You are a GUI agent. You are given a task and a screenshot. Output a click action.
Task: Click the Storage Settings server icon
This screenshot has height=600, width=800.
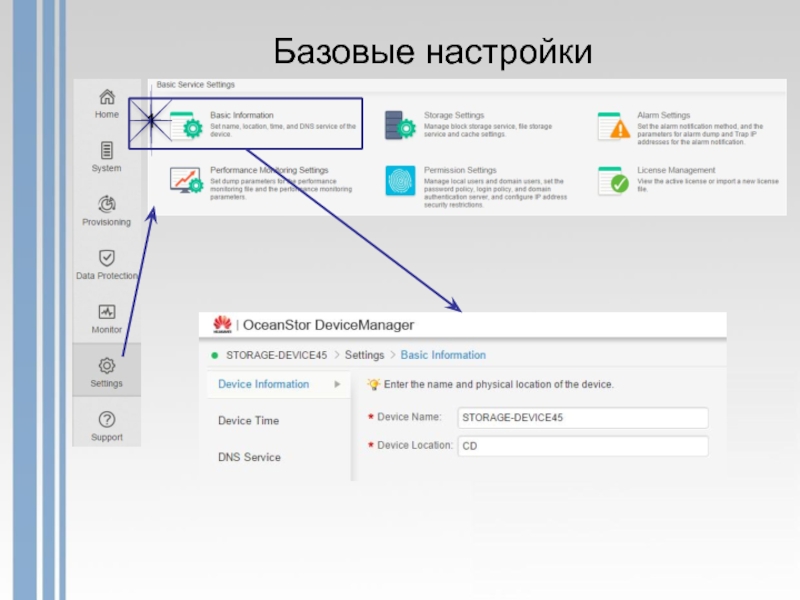click(400, 125)
